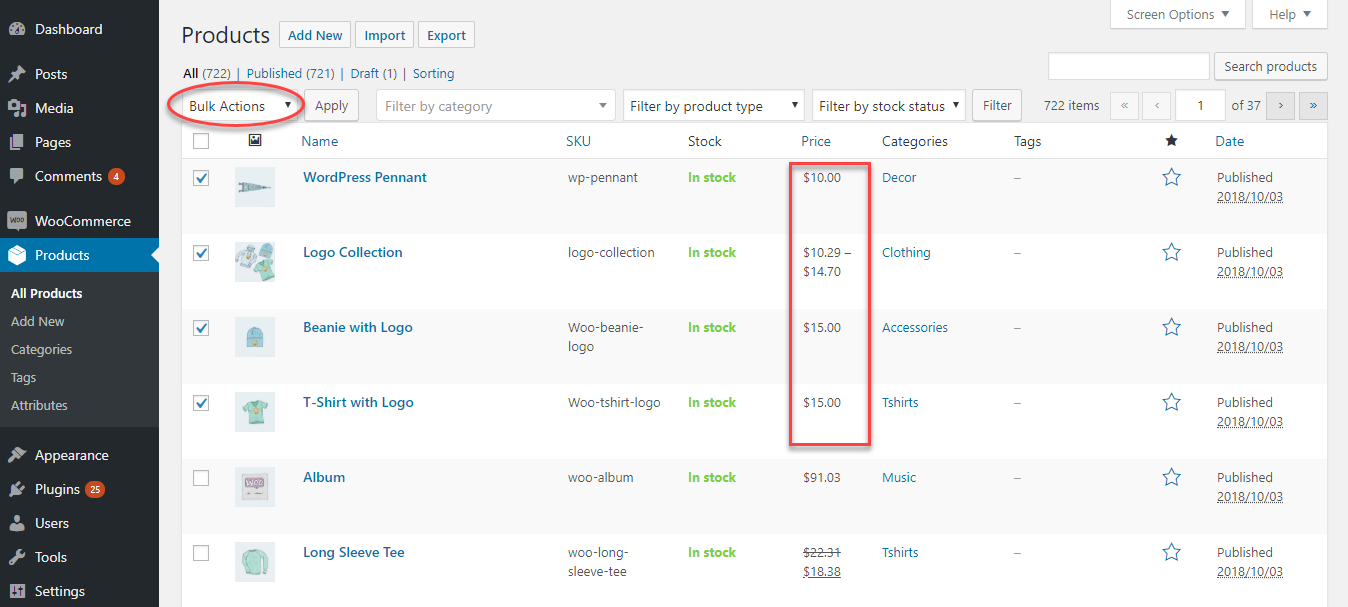Click the Export button
The width and height of the screenshot is (1348, 607).
pos(447,35)
